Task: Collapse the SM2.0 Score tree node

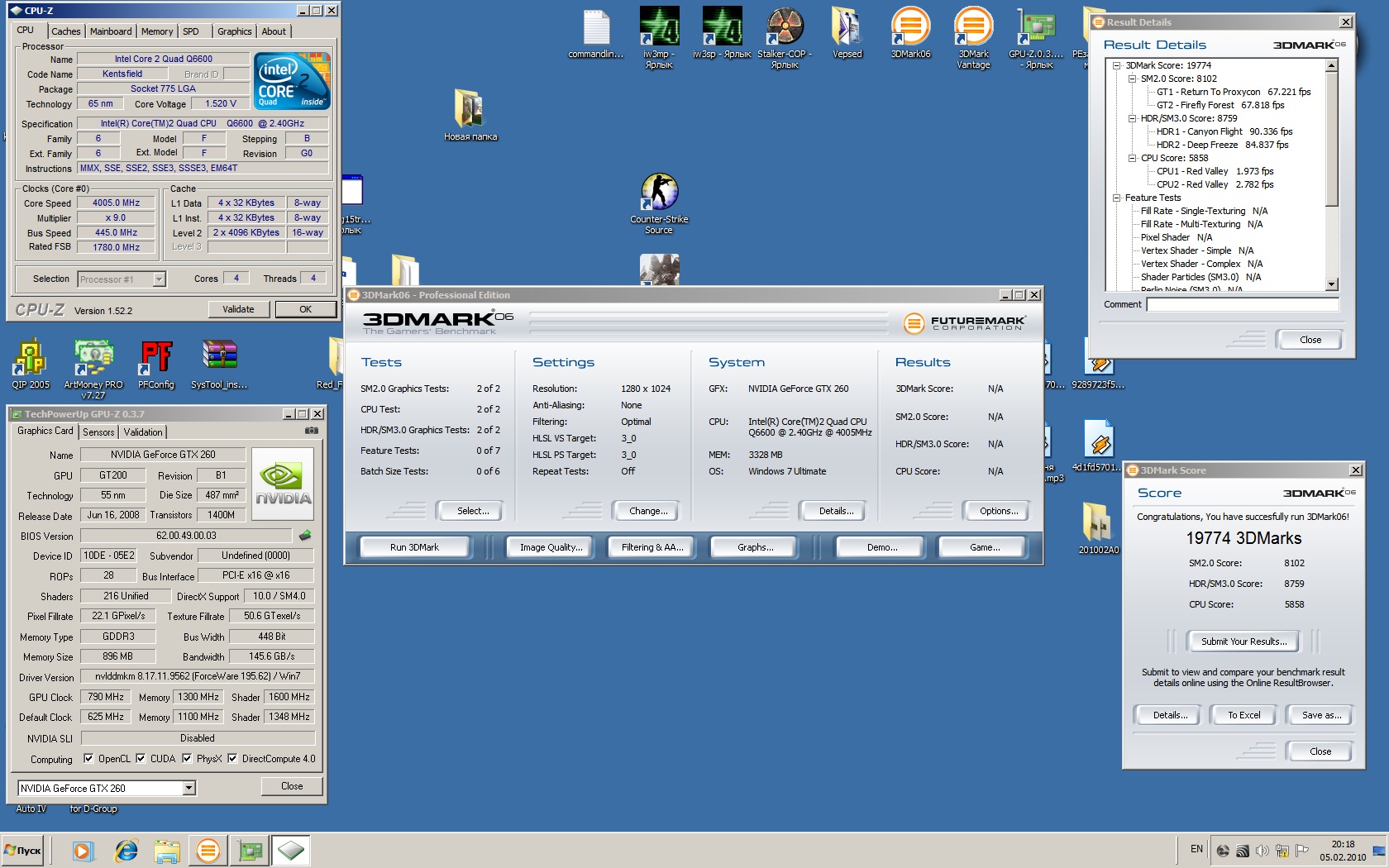Action: pos(1132,79)
